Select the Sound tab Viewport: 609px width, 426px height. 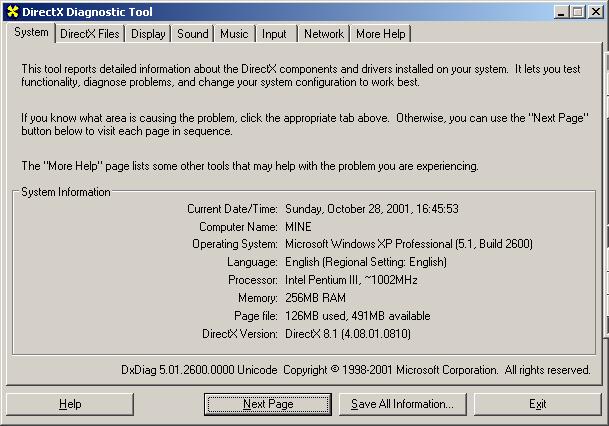point(192,34)
